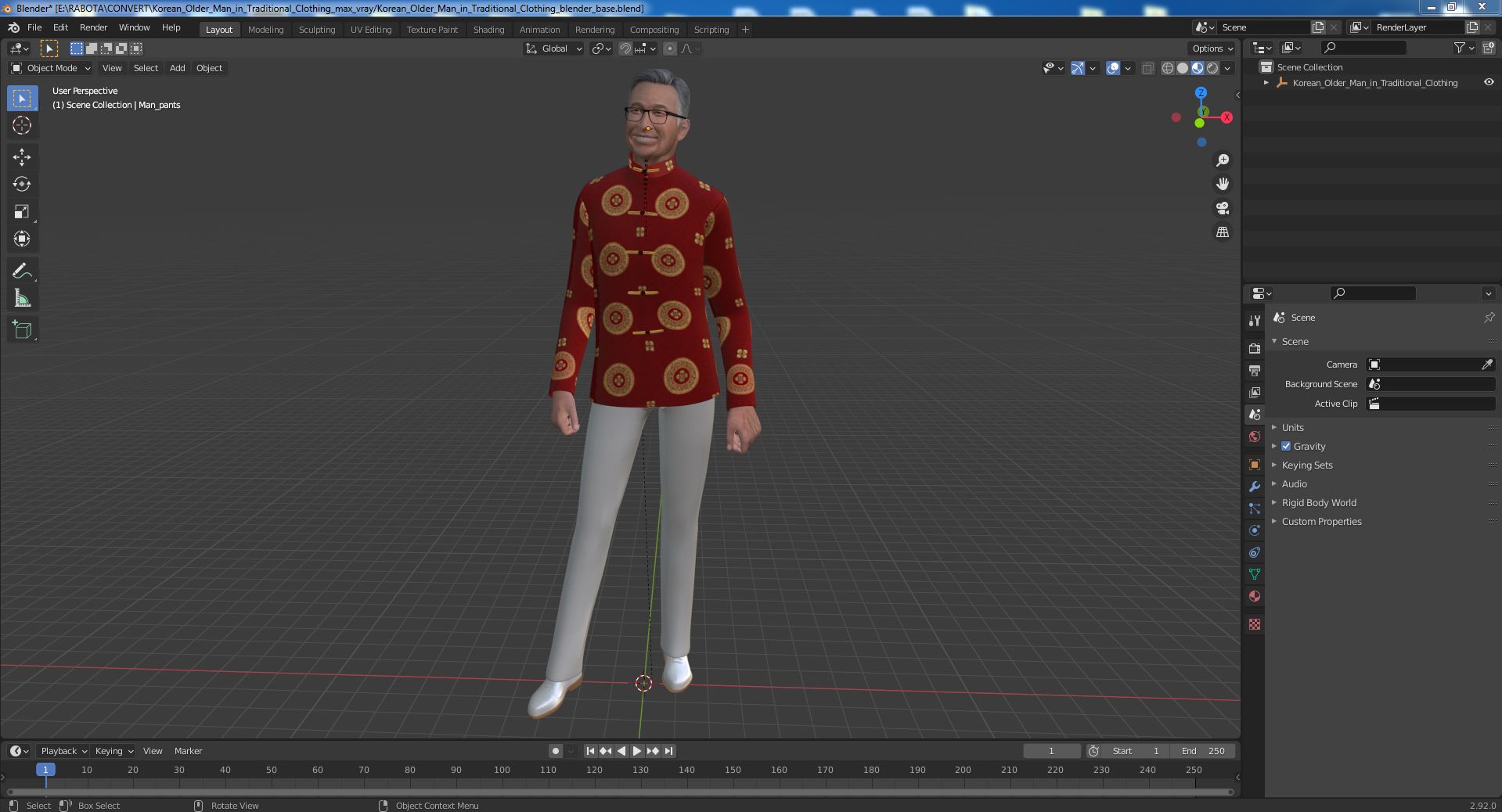Switch to the Modeling workspace tab
The width and height of the screenshot is (1502, 812).
point(265,30)
